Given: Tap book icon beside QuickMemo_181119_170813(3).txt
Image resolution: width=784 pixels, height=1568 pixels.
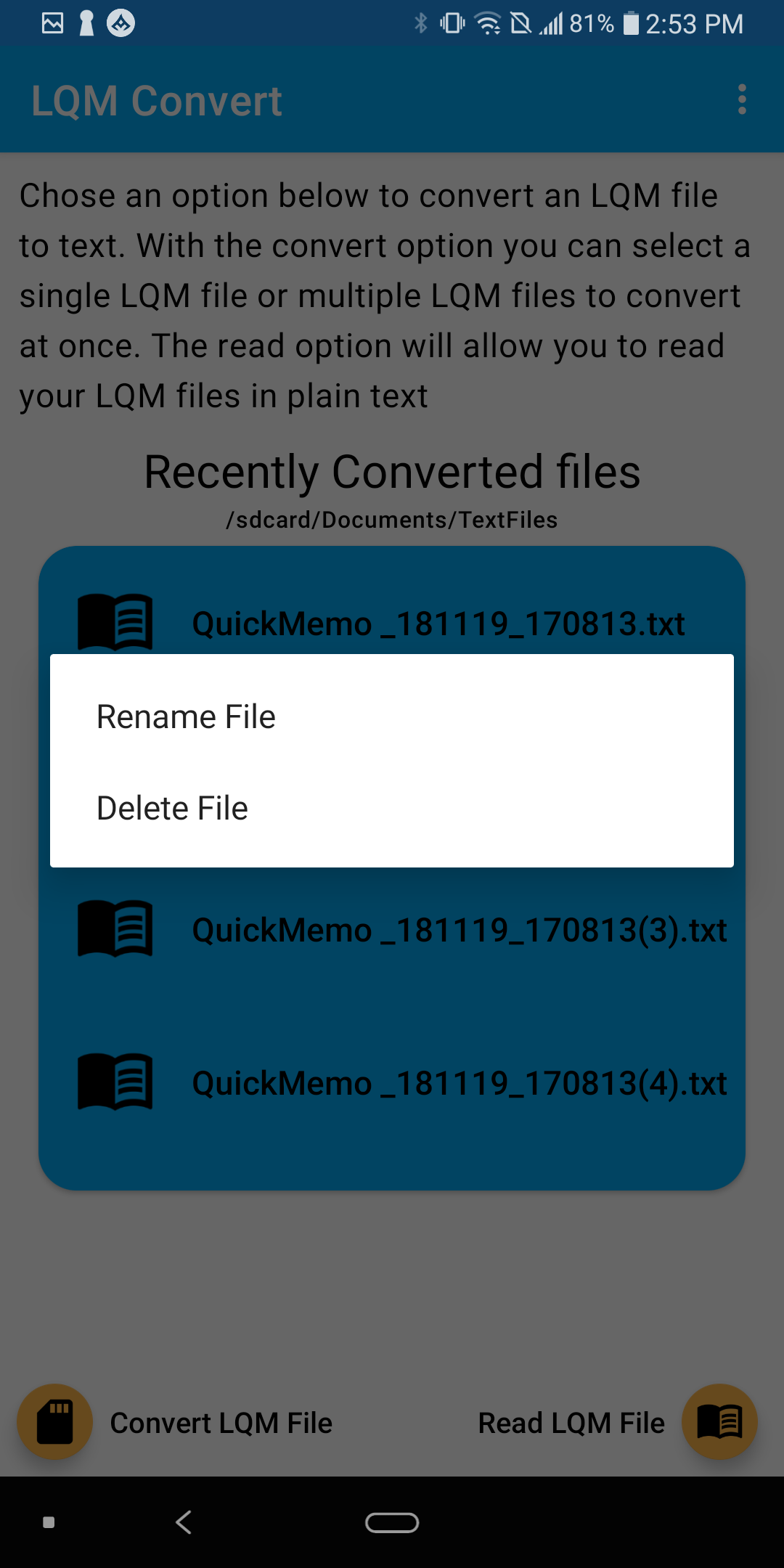Looking at the screenshot, I should (115, 928).
